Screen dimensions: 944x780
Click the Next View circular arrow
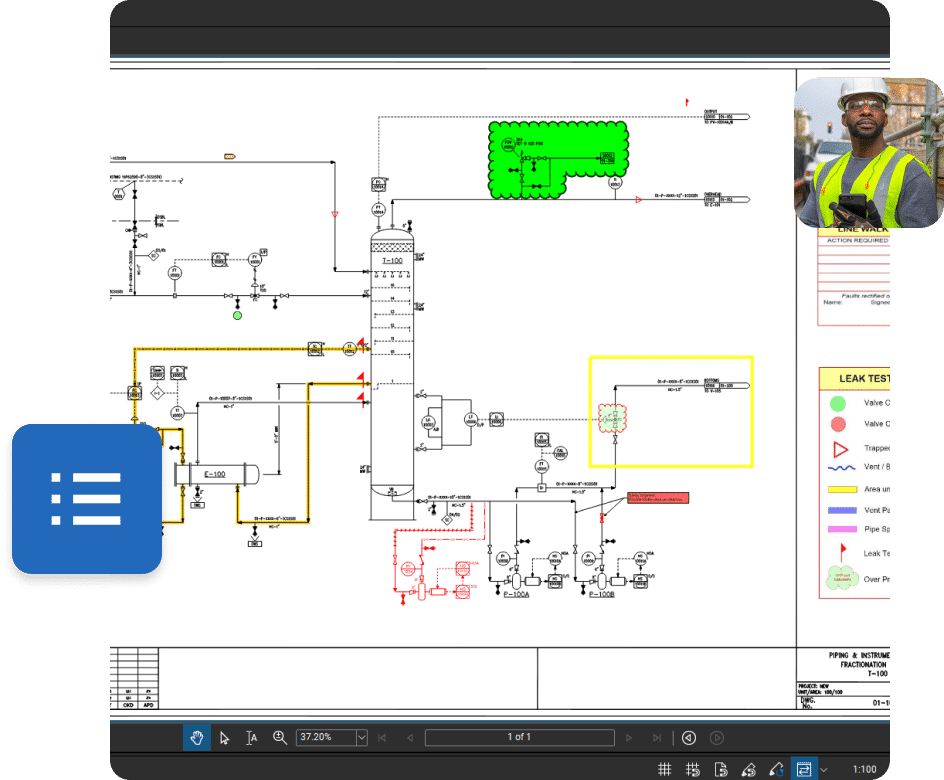(716, 738)
